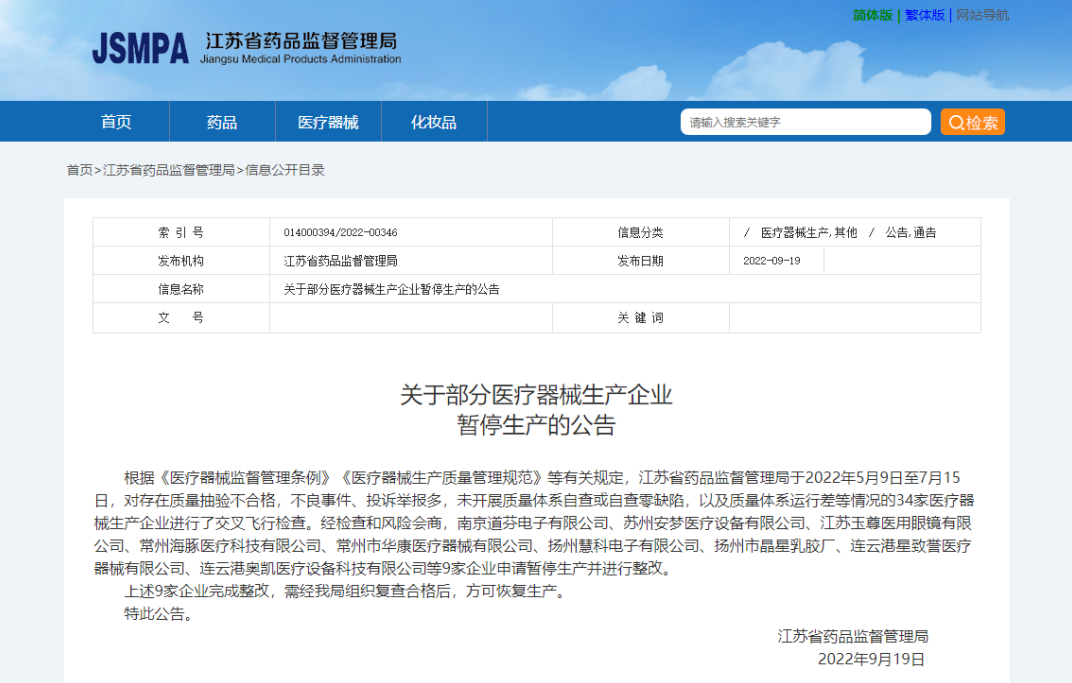Open the 药品 navigation menu item
The width and height of the screenshot is (1072, 683).
coord(222,122)
